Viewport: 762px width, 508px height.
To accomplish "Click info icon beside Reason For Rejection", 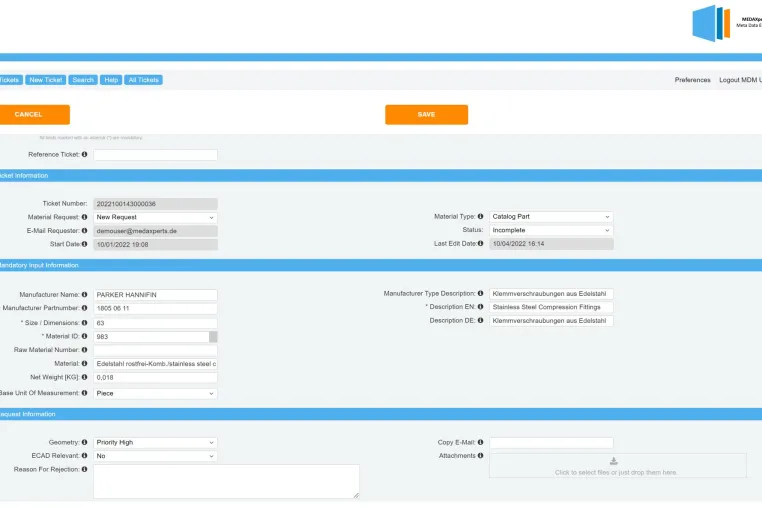I will (85, 470).
